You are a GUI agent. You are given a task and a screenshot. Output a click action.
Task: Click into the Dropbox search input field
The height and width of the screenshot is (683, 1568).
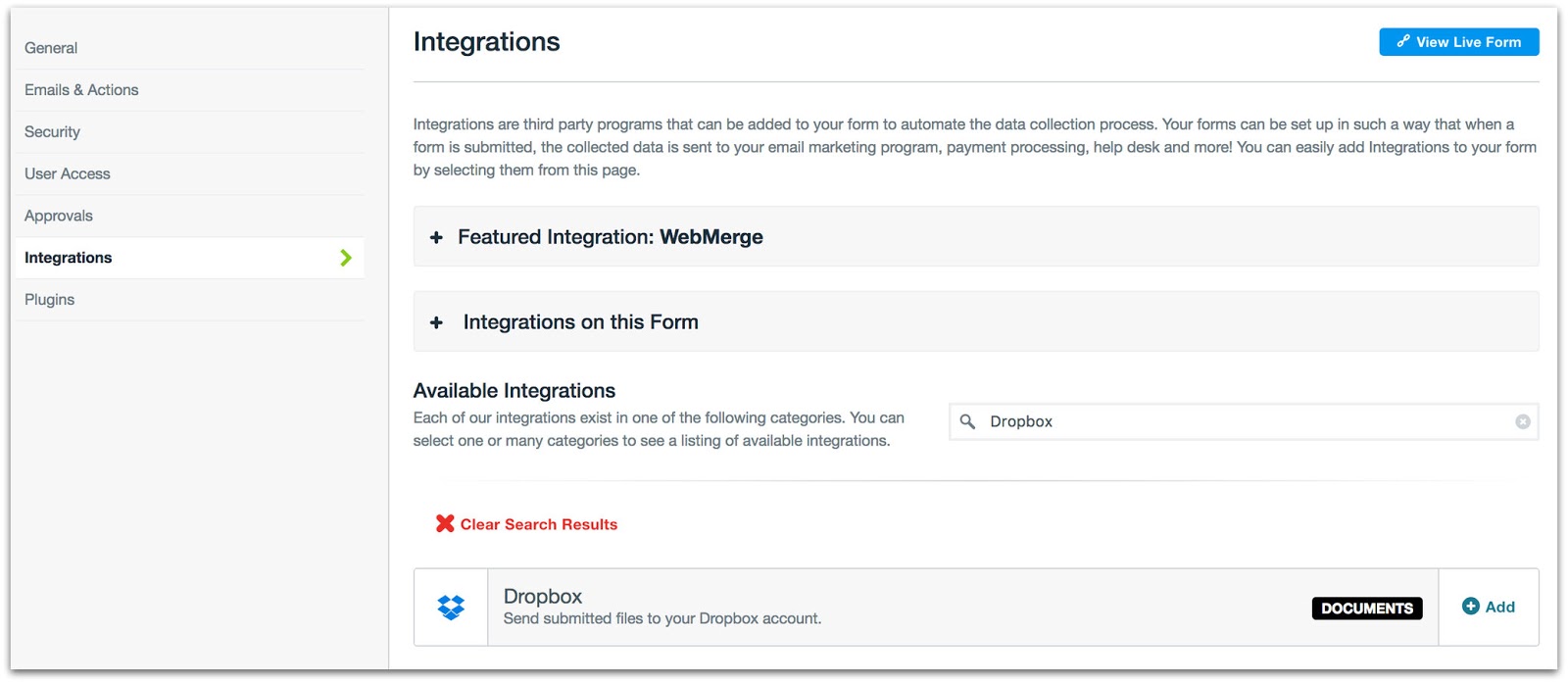(1245, 421)
